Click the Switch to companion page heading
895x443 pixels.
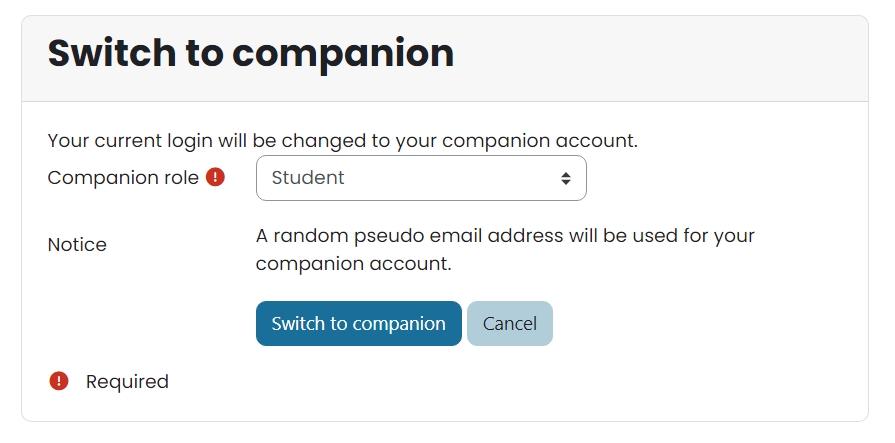click(251, 53)
